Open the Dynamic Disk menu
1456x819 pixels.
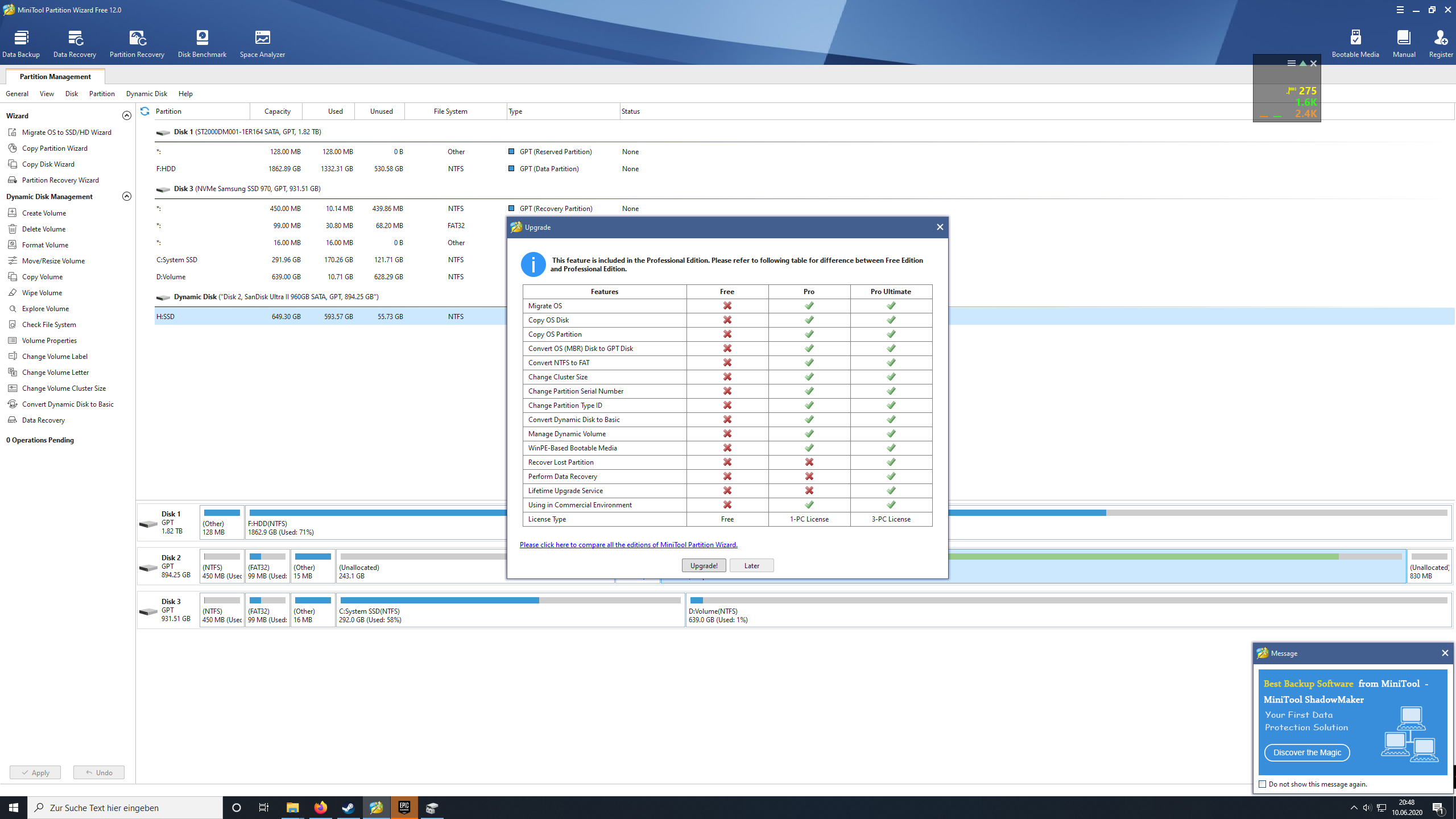click(x=147, y=94)
